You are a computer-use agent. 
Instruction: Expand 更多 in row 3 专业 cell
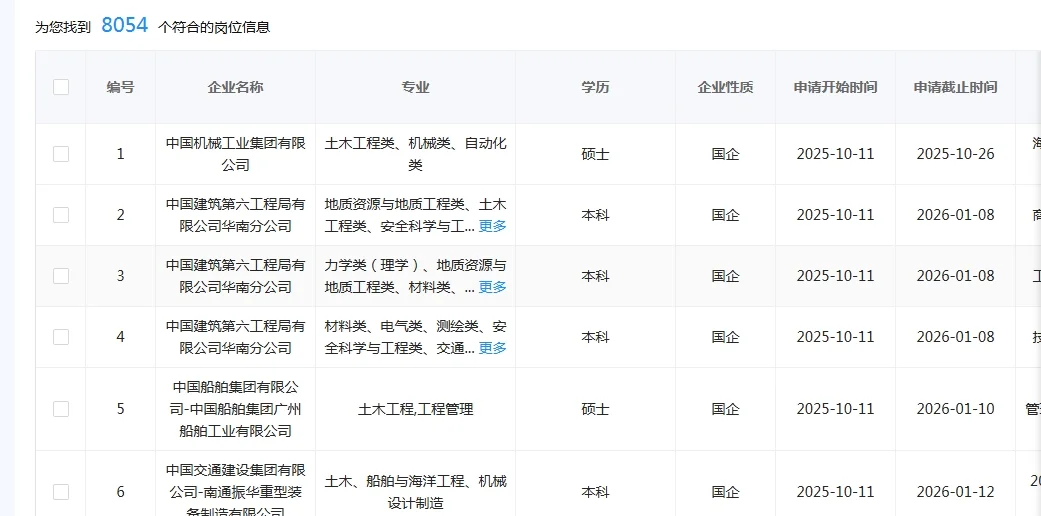pos(493,287)
